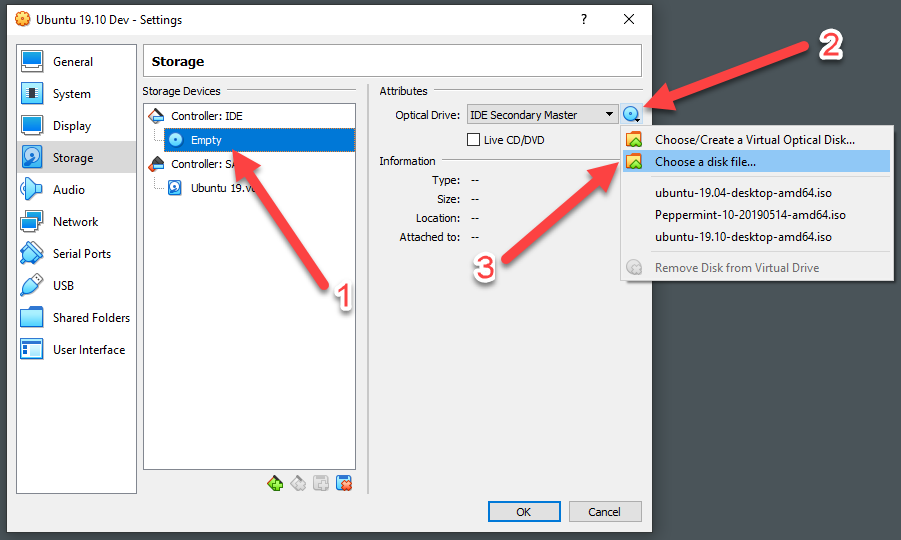Pick ubuntu-19.04-desktop-amd64.iso from the list

[x=756, y=193]
